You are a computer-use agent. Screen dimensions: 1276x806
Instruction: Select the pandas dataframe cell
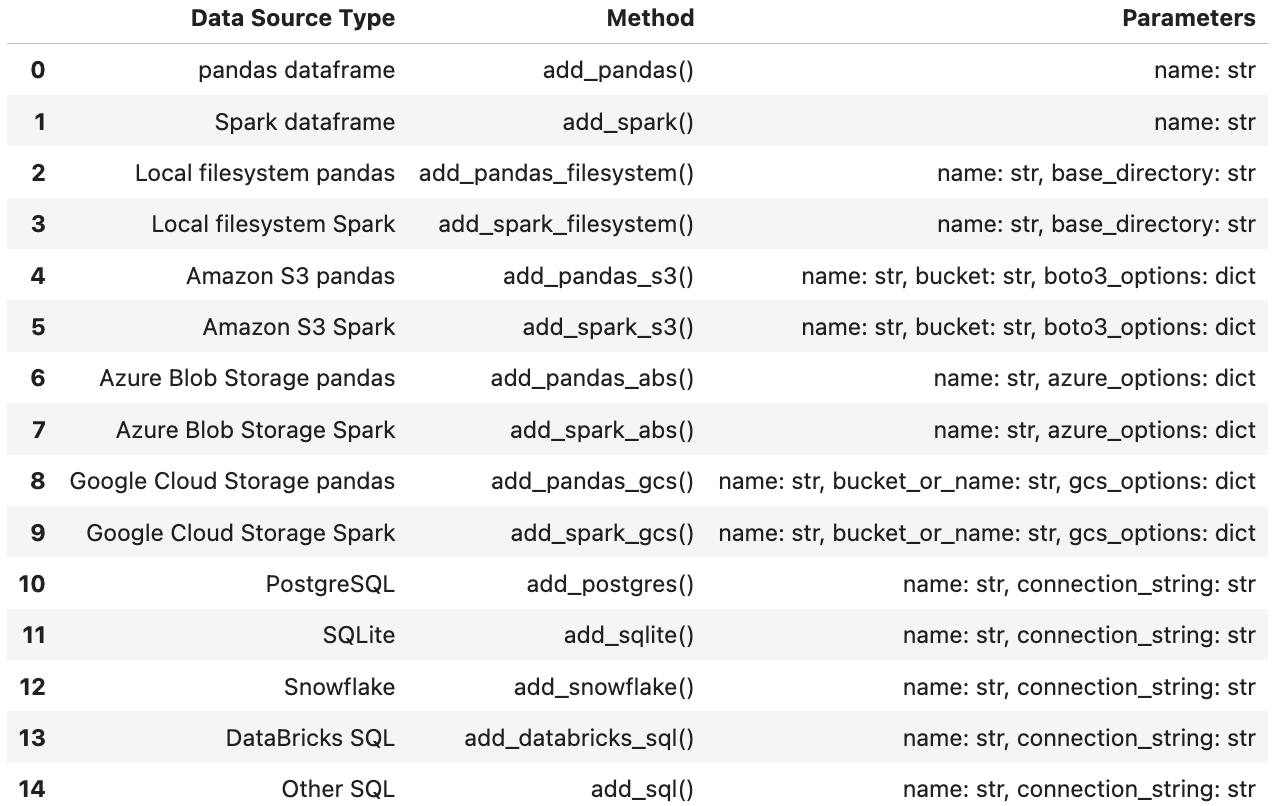pos(296,70)
